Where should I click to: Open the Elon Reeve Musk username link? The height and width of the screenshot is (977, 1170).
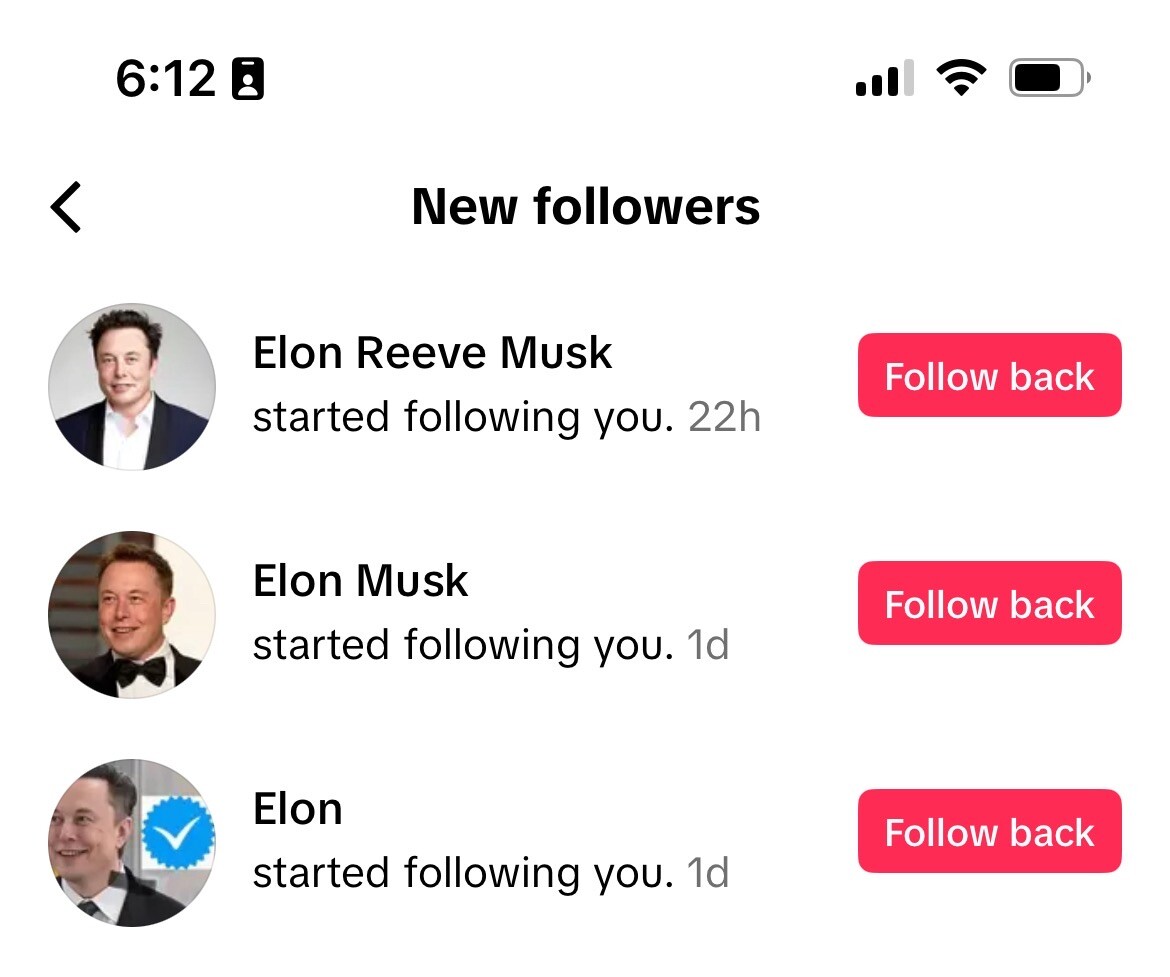click(x=432, y=352)
